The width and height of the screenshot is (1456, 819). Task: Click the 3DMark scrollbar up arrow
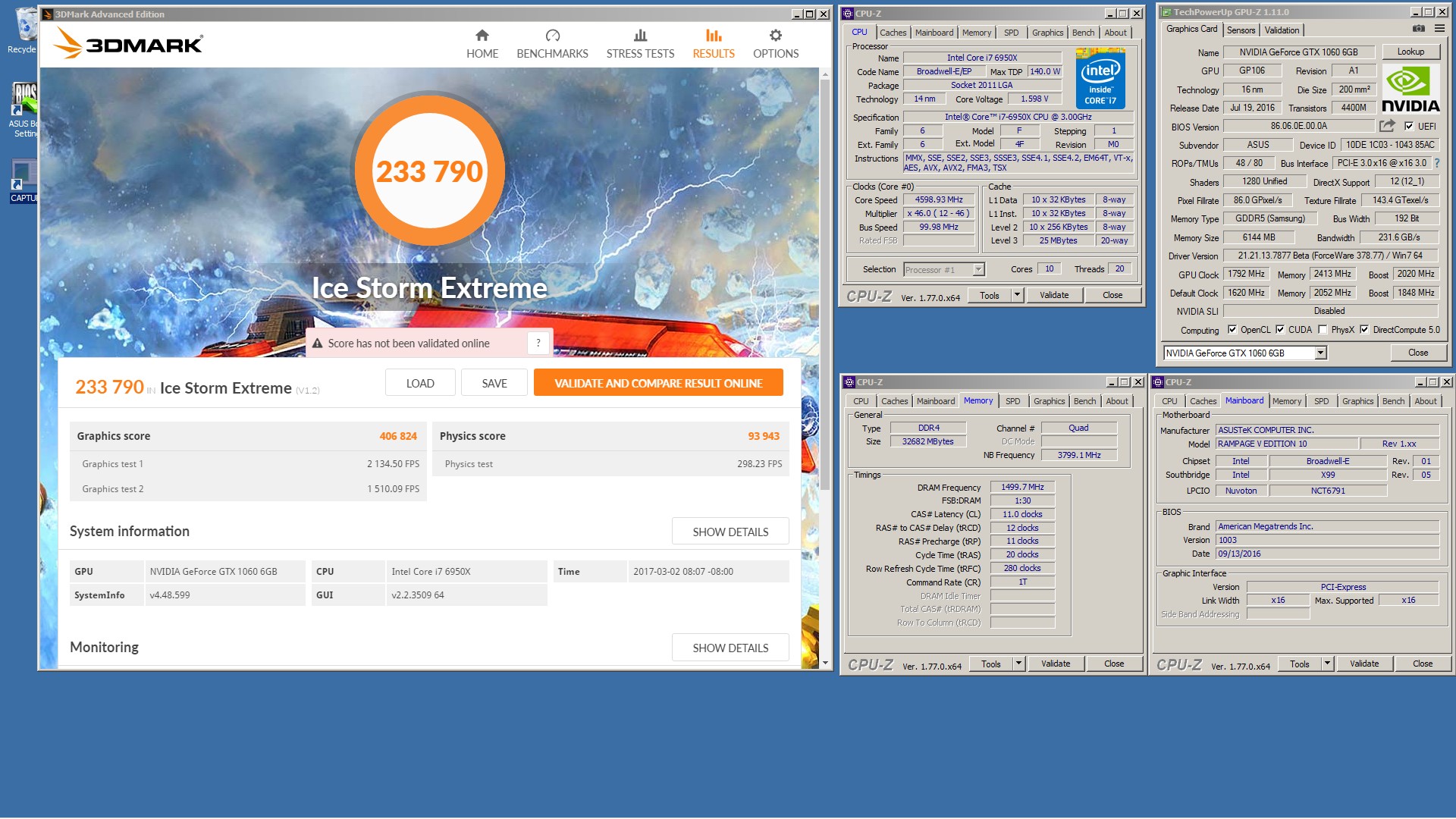pos(825,74)
